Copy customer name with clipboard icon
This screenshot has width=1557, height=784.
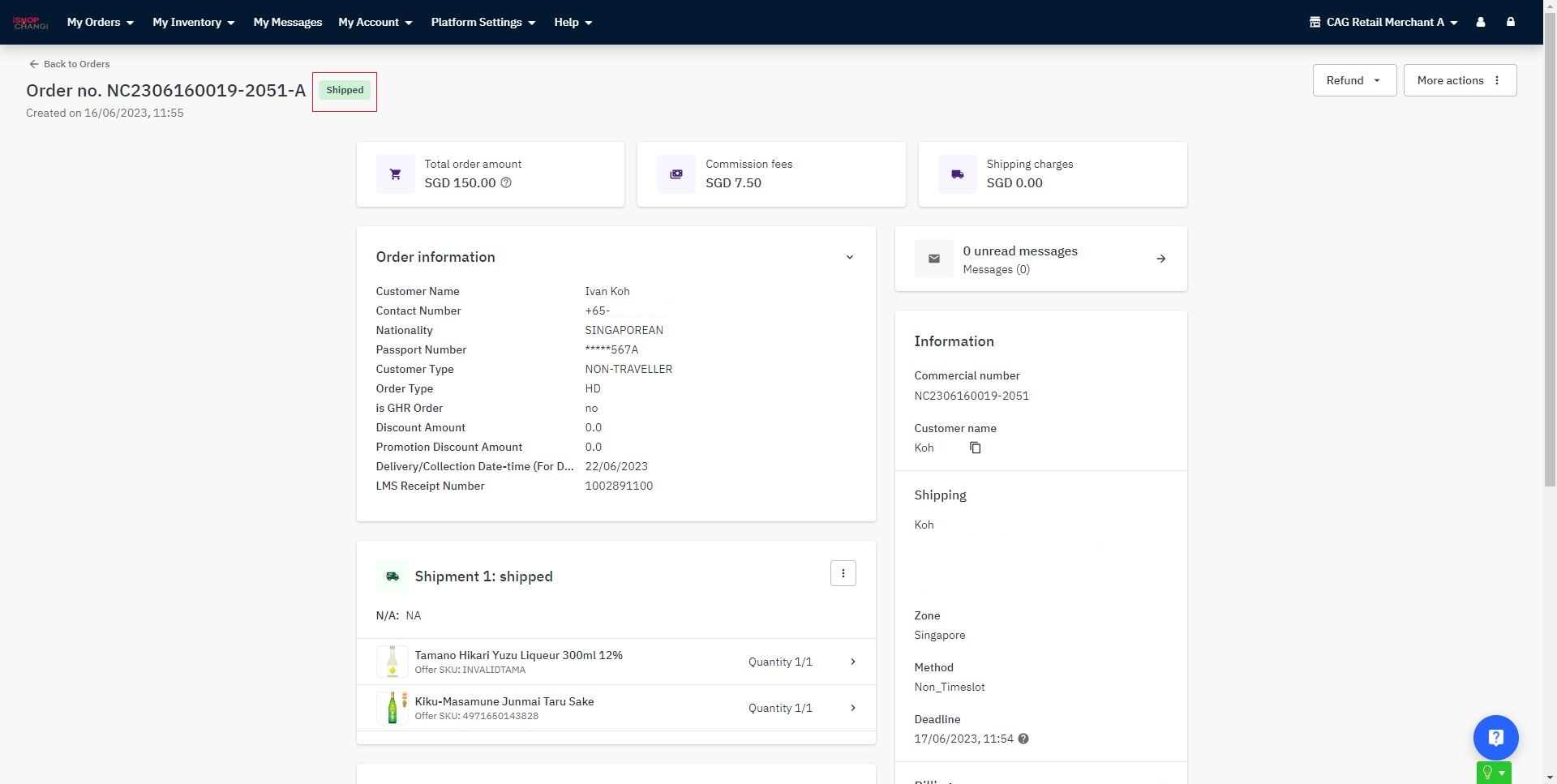[975, 448]
